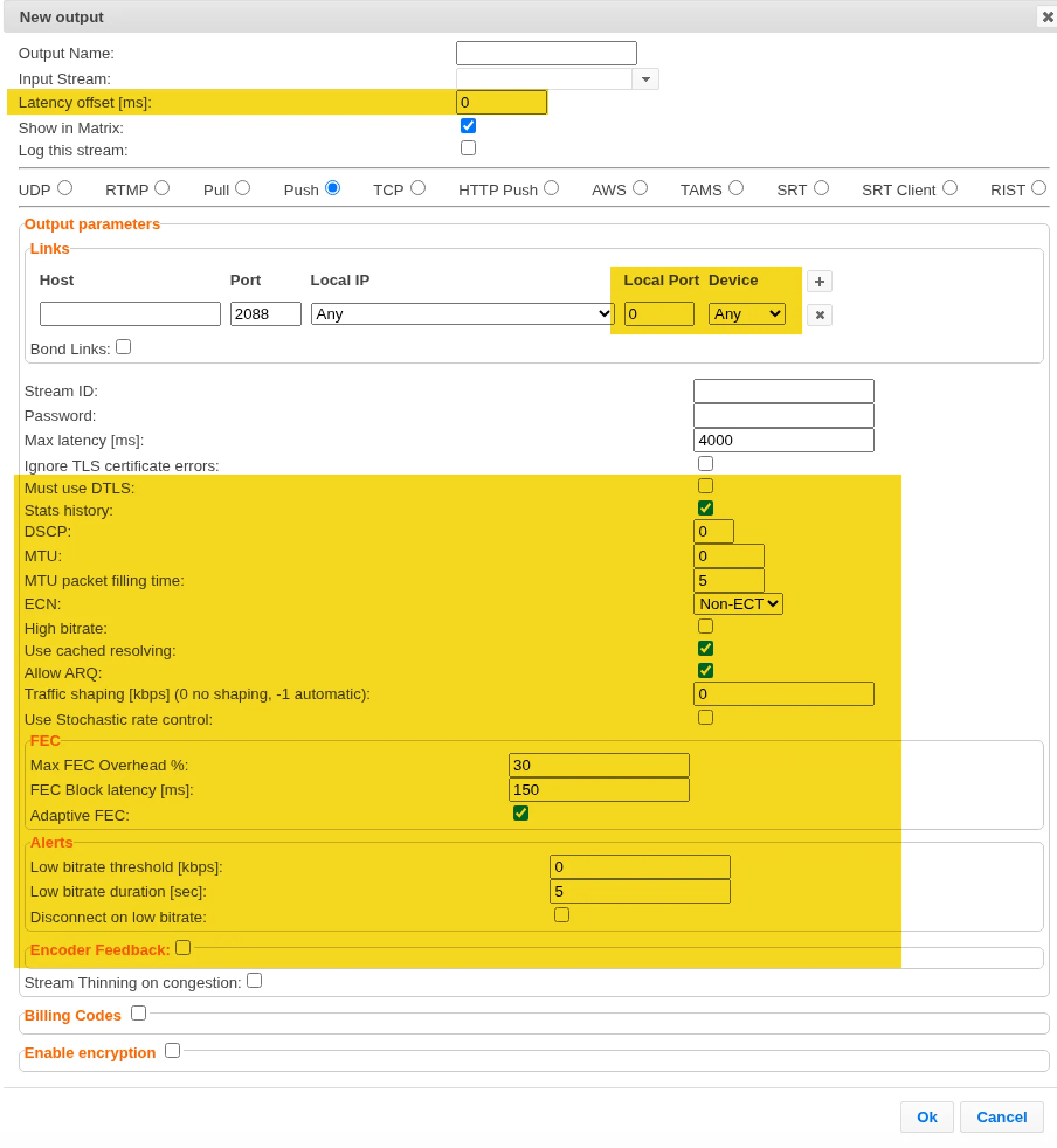Viewport: 1057px width, 1148px height.
Task: Tick the Bond Links checkbox
Action: [x=123, y=347]
